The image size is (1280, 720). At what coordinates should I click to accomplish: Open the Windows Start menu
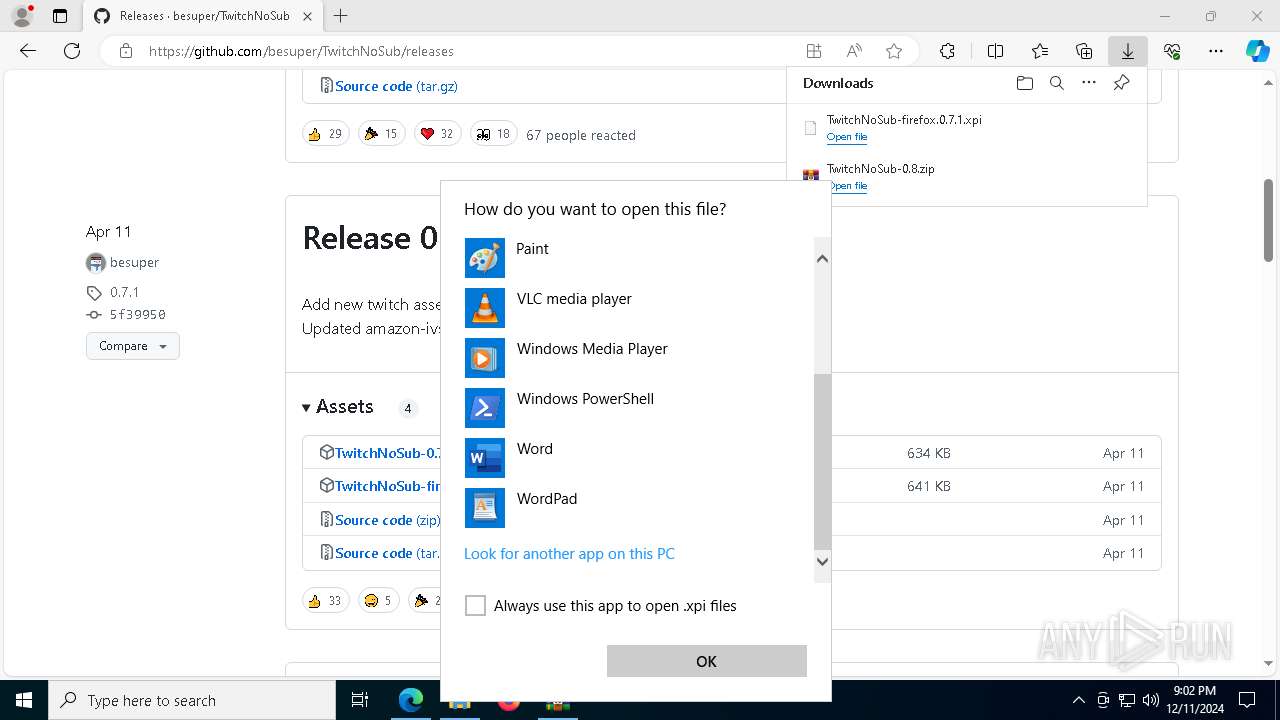[x=24, y=700]
